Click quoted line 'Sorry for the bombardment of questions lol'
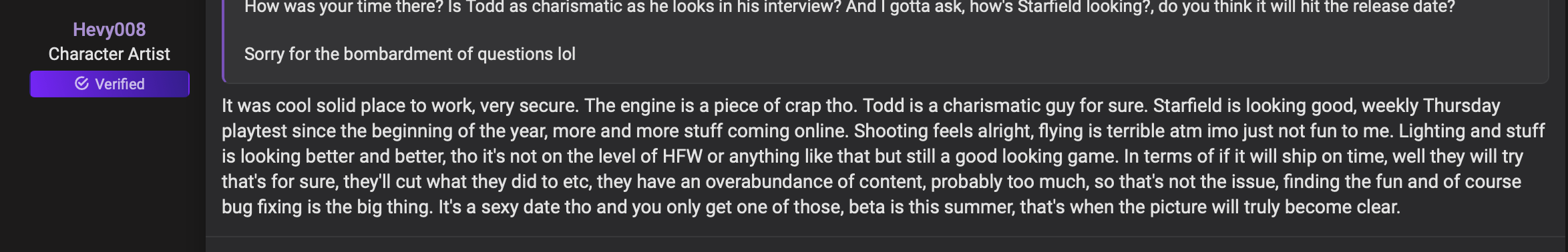The height and width of the screenshot is (252, 1568). pos(409,54)
